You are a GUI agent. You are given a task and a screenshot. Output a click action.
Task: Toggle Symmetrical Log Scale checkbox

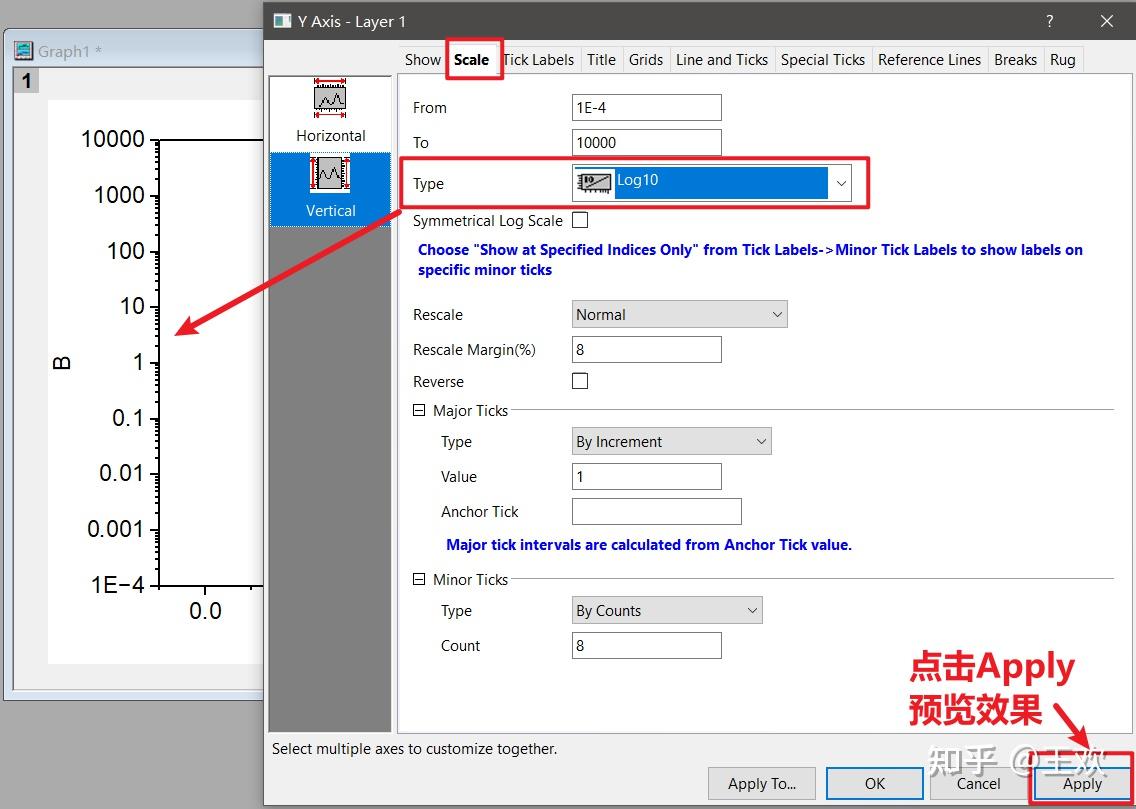pos(580,220)
